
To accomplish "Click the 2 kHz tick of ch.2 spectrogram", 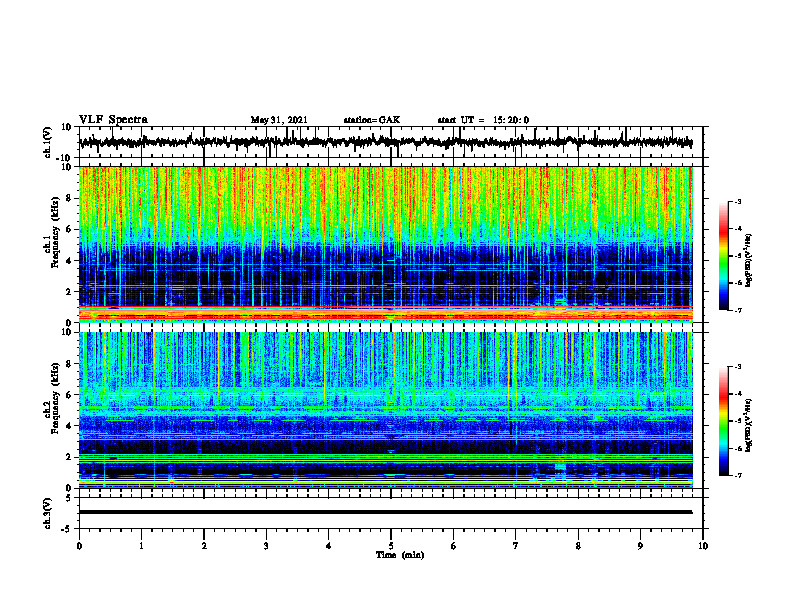I will [70, 457].
